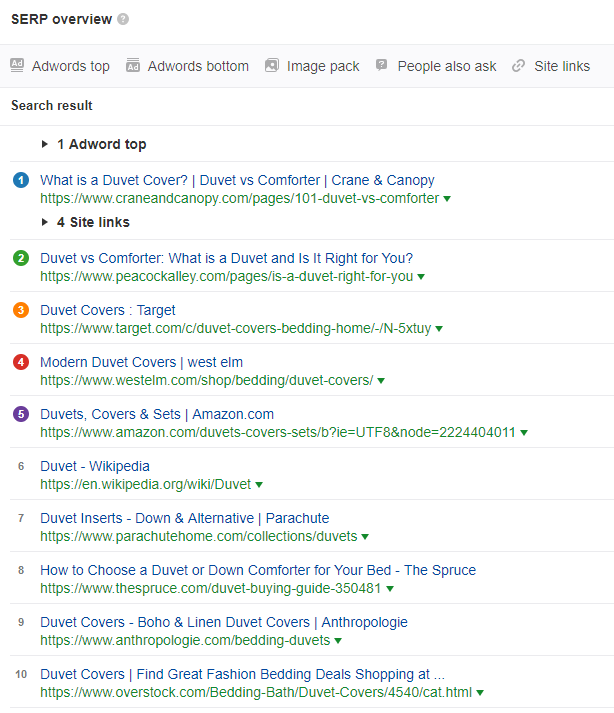Click the anthropologie.com bedding-duvets URL link

(x=185, y=640)
